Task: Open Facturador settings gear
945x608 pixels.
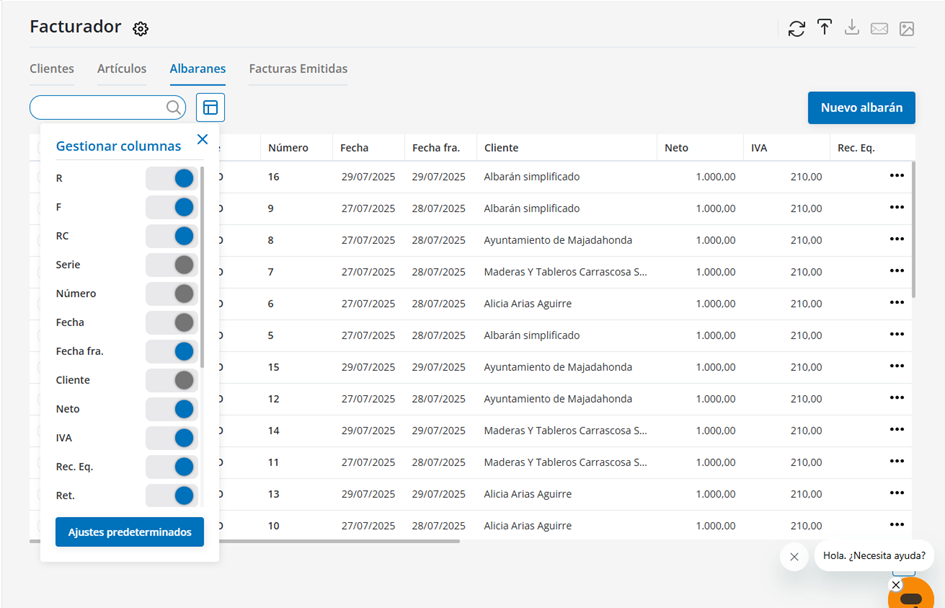Action: [140, 28]
